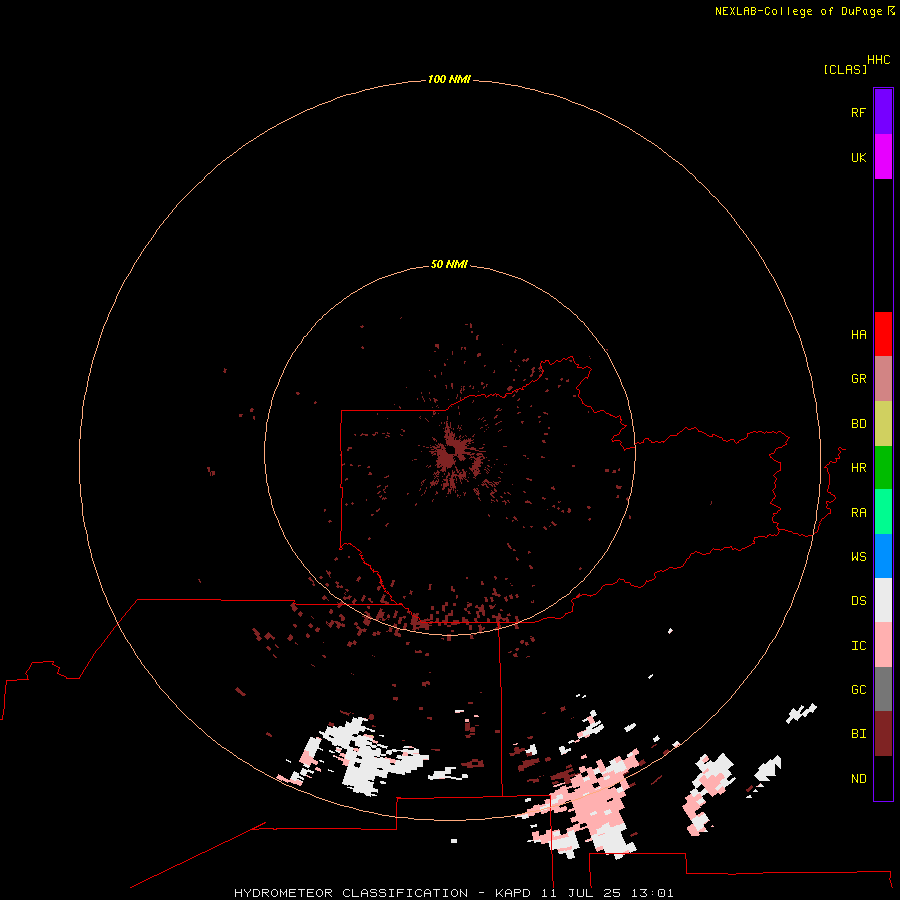Click the HHC product label

tap(879, 60)
